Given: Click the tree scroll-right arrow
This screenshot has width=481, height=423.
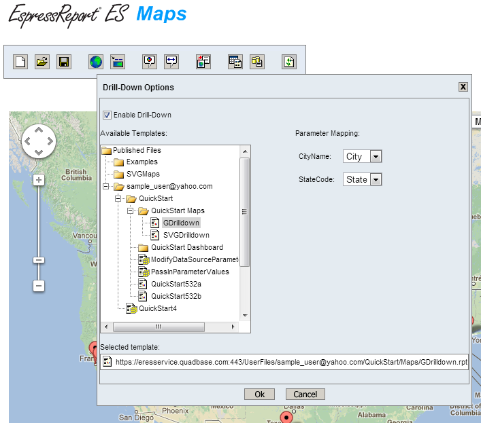Looking at the screenshot, I should pos(233,327).
